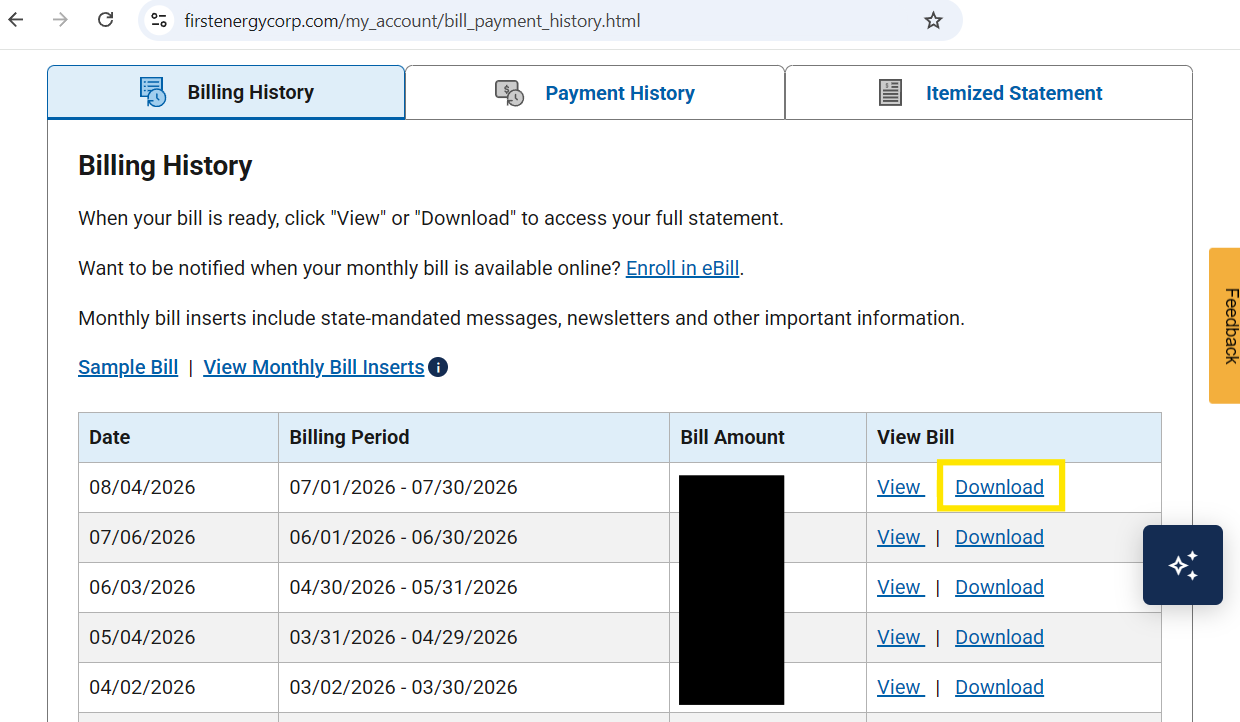
Task: Click the Date column header
Action: pyautogui.click(x=178, y=437)
